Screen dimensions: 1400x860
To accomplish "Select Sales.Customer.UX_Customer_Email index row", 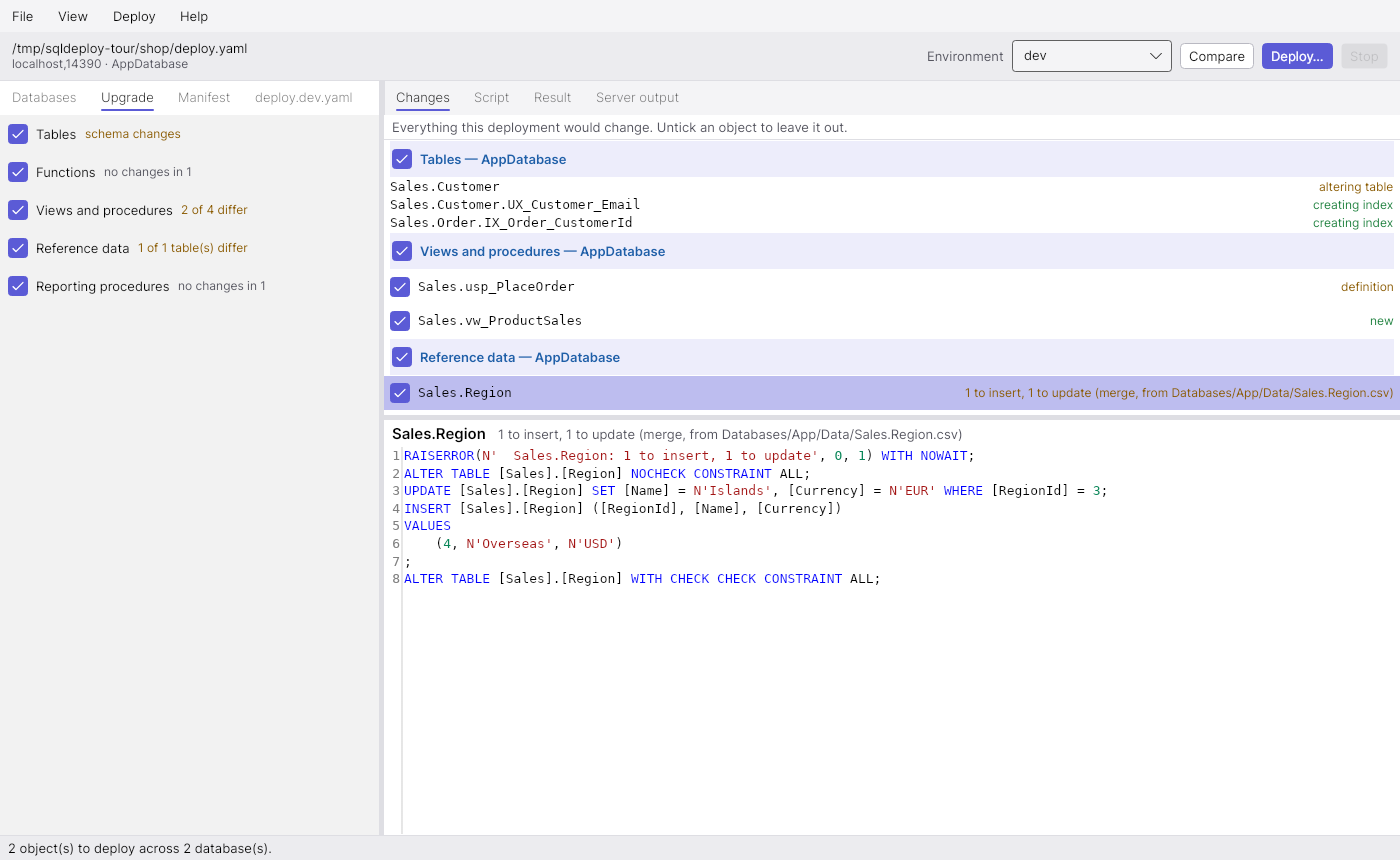I will pyautogui.click(x=891, y=205).
